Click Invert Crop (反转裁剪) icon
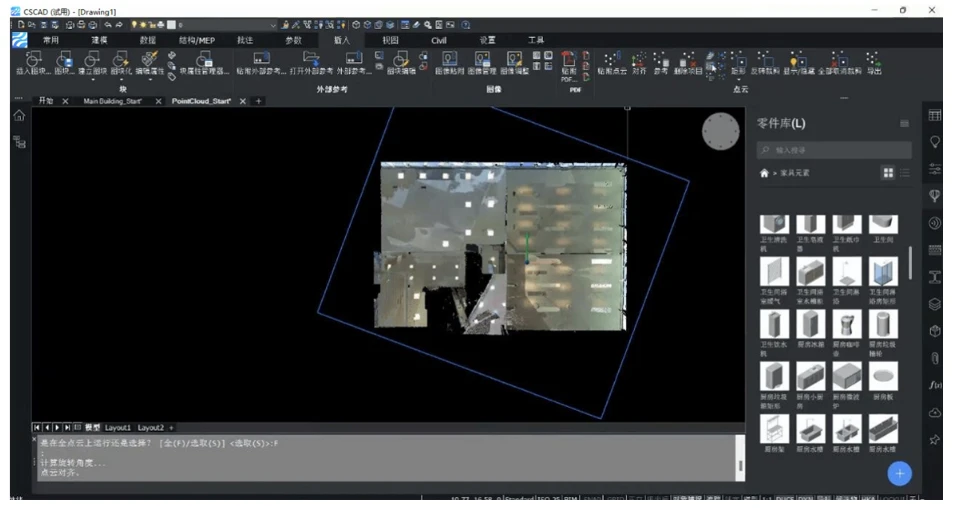Viewport: 954px width, 508px height. (x=765, y=59)
